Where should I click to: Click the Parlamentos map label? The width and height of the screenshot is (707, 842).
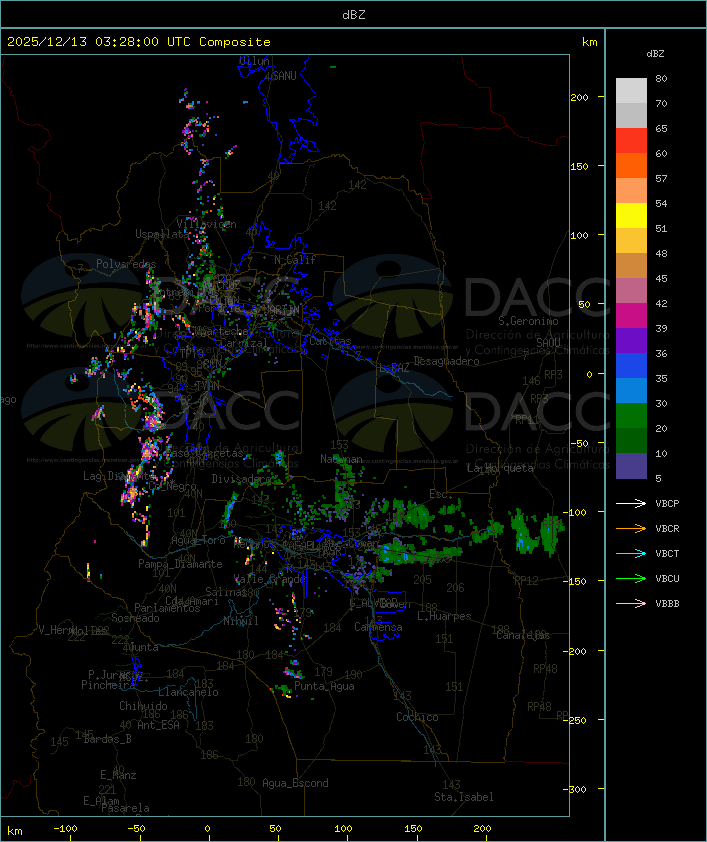coord(167,608)
